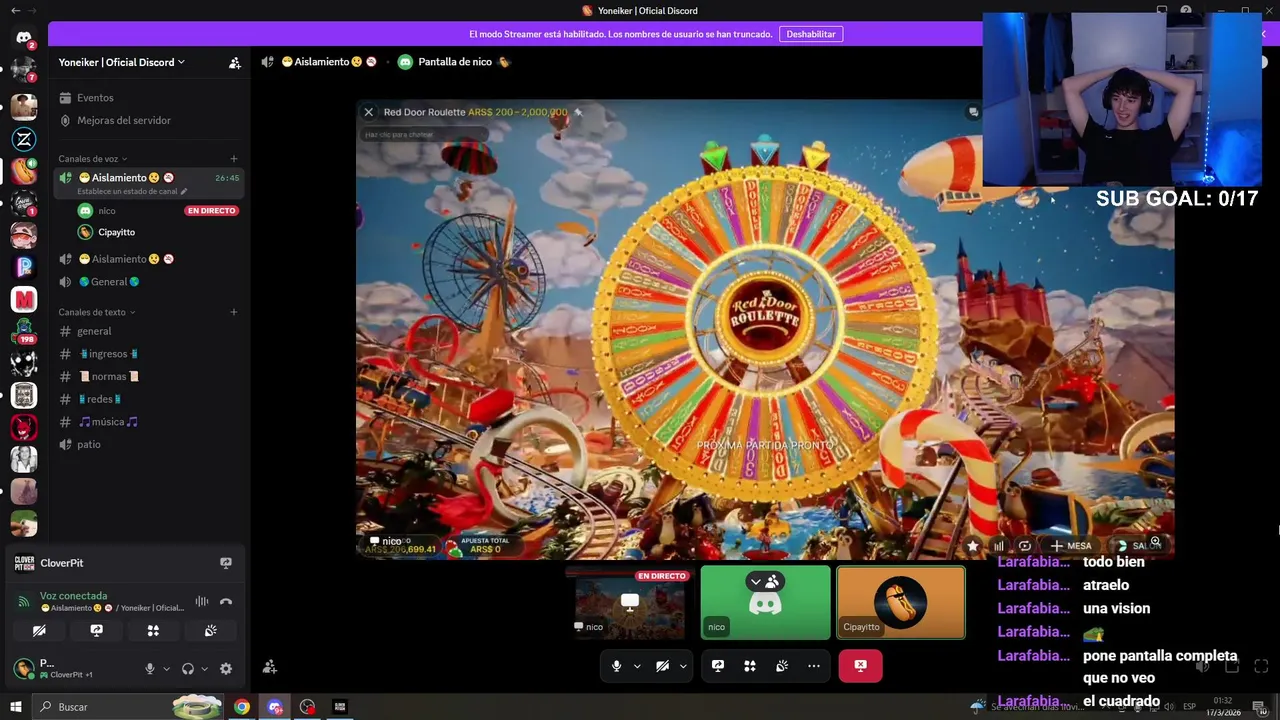Open the red M server icon
1280x720 pixels.
point(24,299)
